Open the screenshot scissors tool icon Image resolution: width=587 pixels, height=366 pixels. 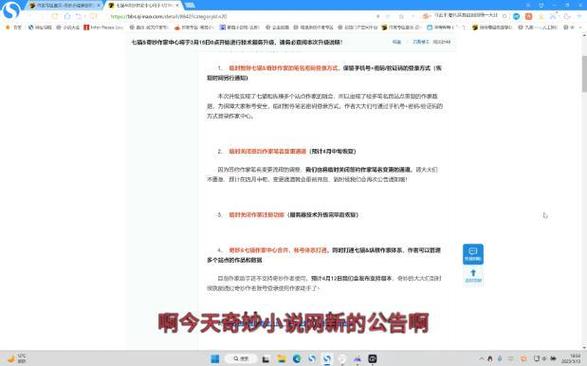pos(553,16)
